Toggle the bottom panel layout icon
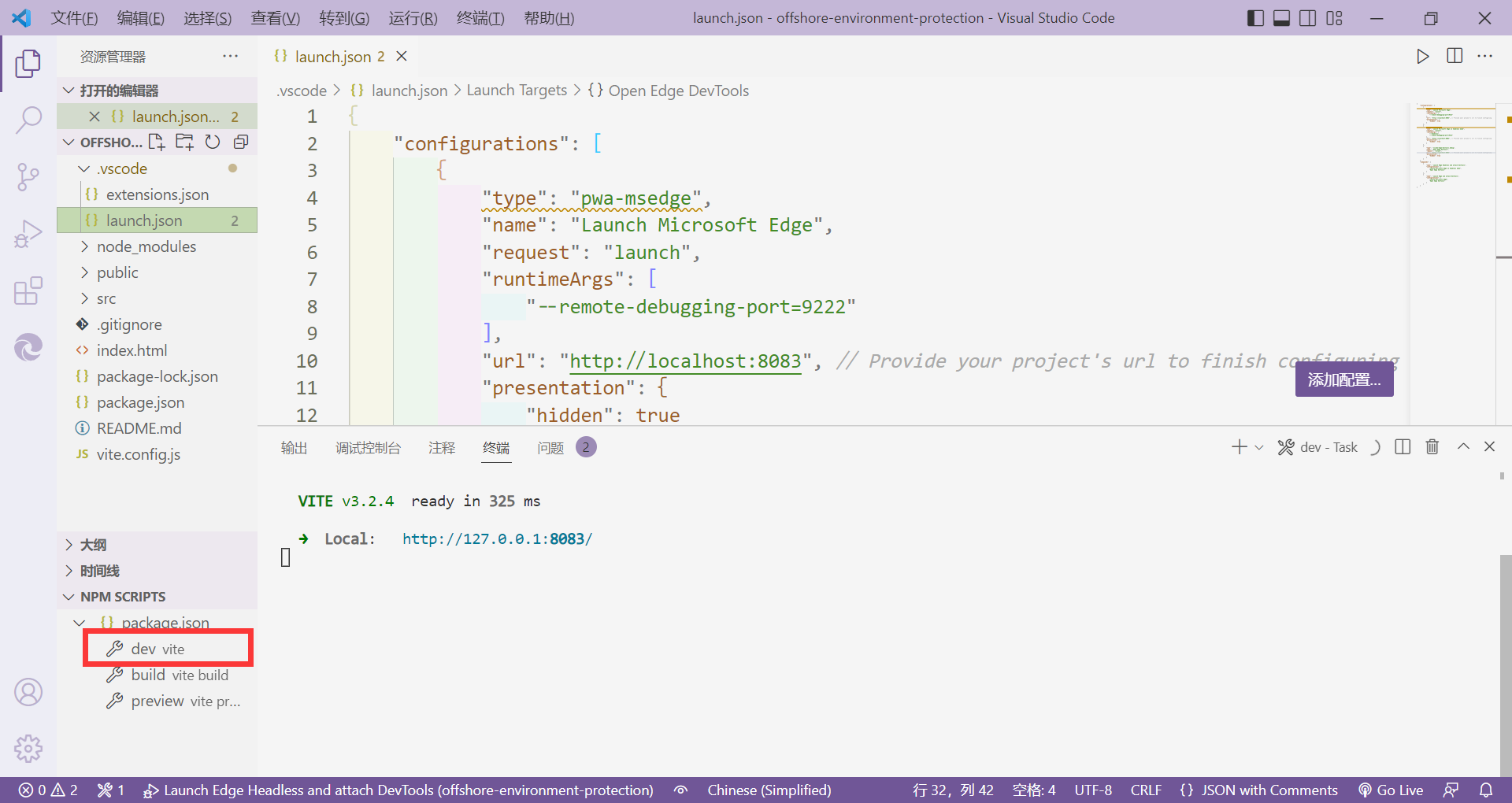 pos(1281,18)
